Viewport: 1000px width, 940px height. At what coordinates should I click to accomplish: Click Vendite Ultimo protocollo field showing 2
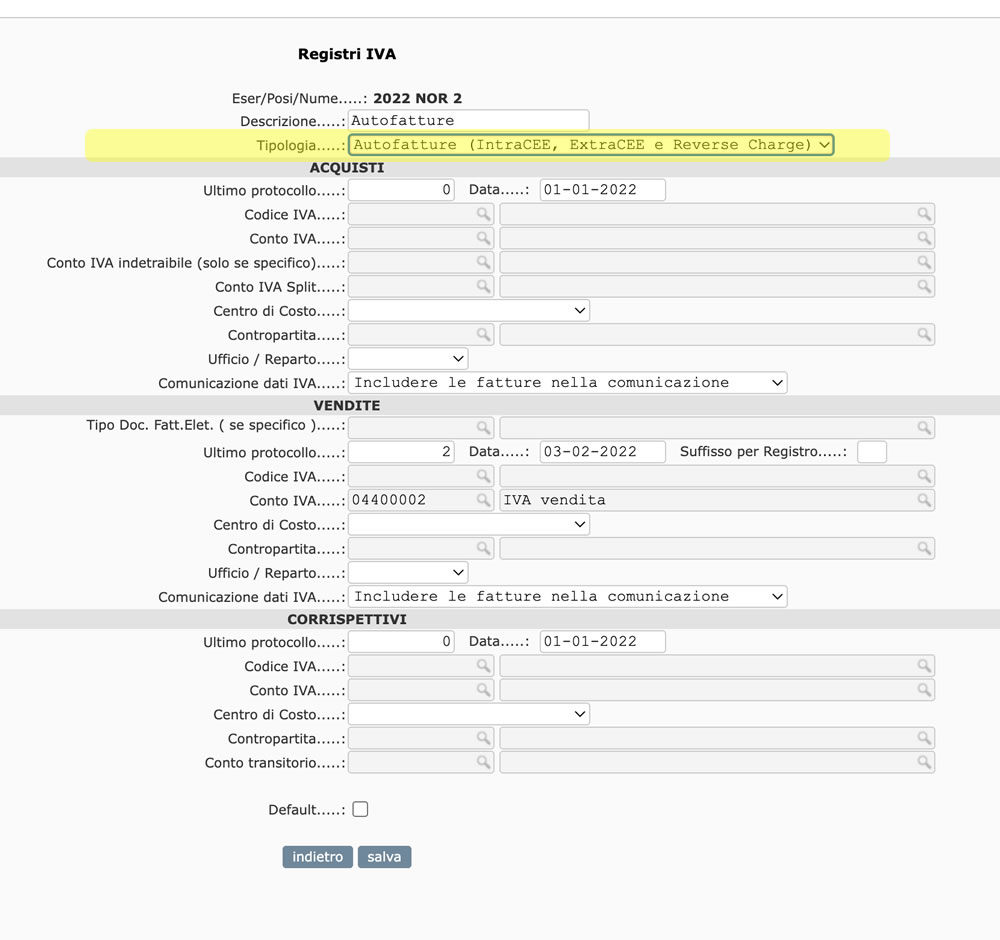(401, 452)
